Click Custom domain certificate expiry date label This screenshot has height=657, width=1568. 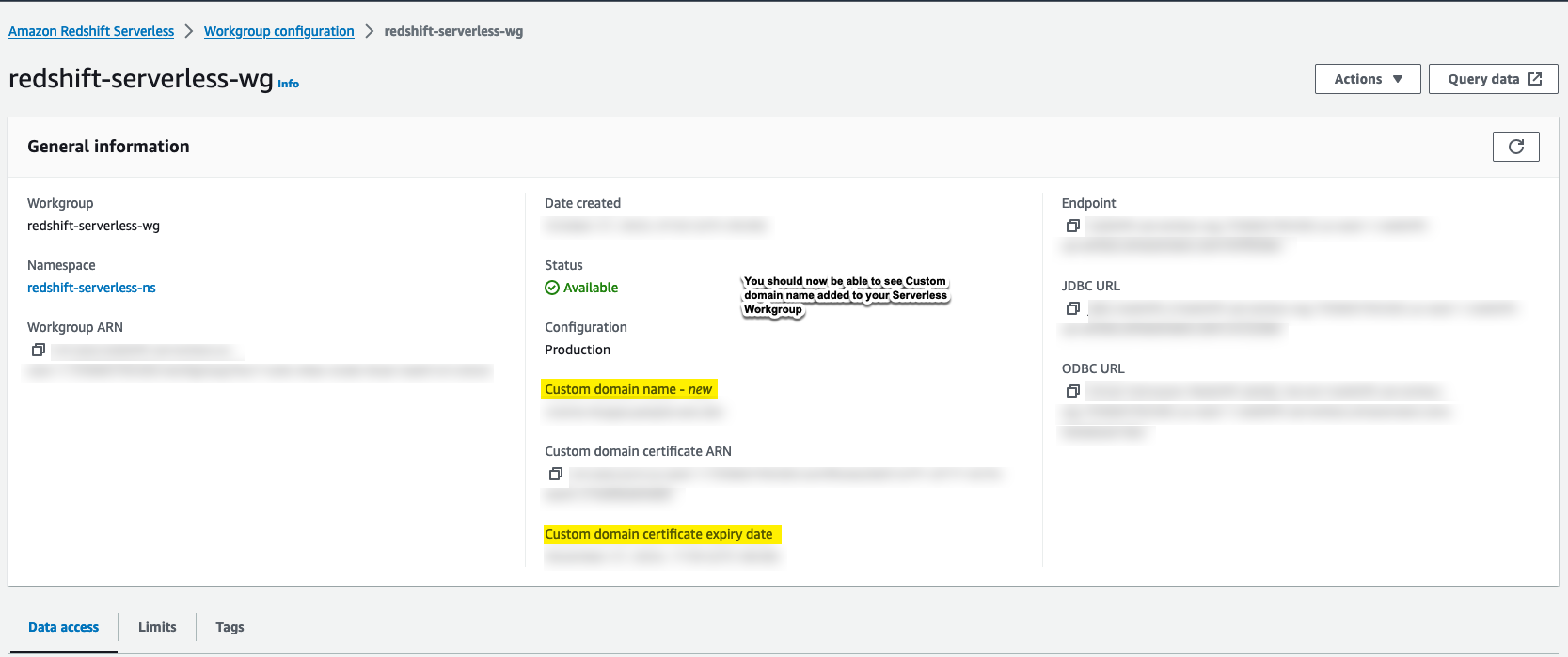click(658, 534)
